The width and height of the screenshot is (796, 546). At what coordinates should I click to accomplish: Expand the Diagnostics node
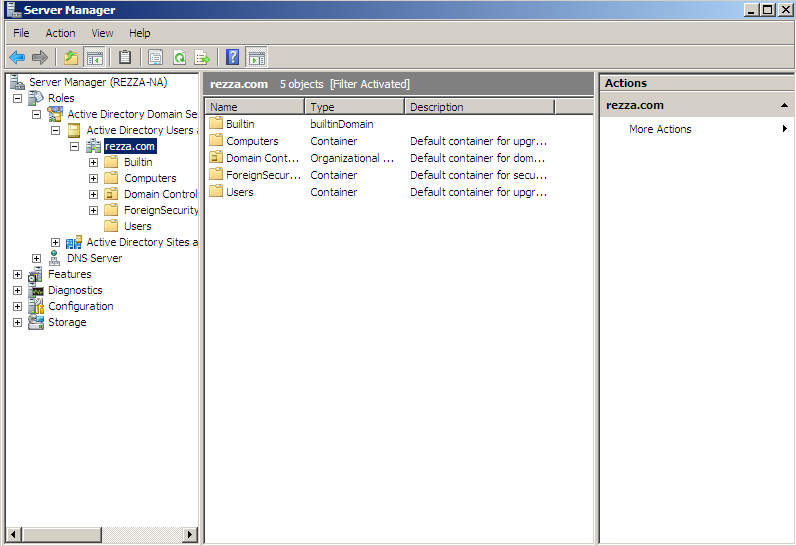click(18, 290)
